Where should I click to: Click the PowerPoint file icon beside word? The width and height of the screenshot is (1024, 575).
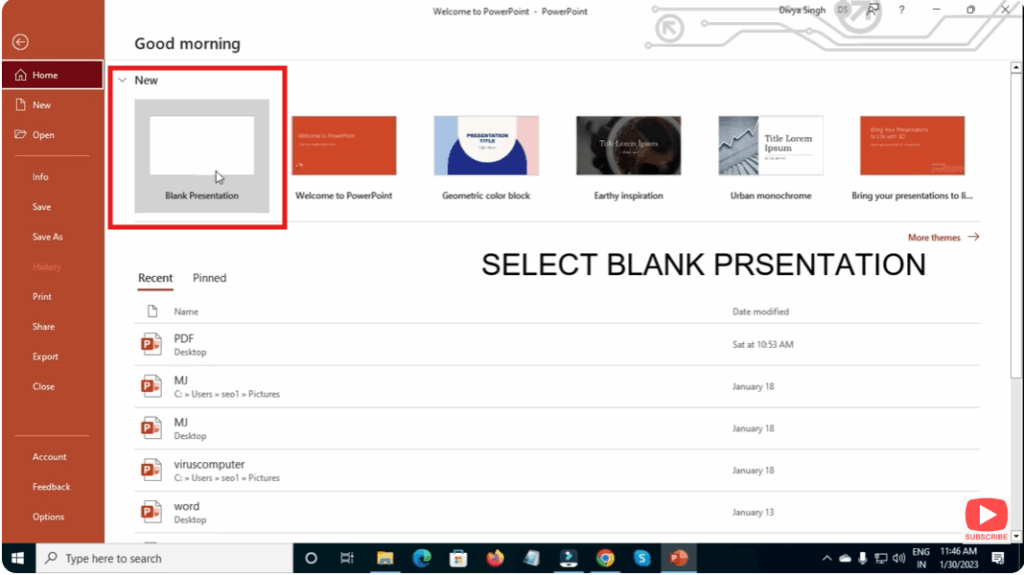(151, 512)
